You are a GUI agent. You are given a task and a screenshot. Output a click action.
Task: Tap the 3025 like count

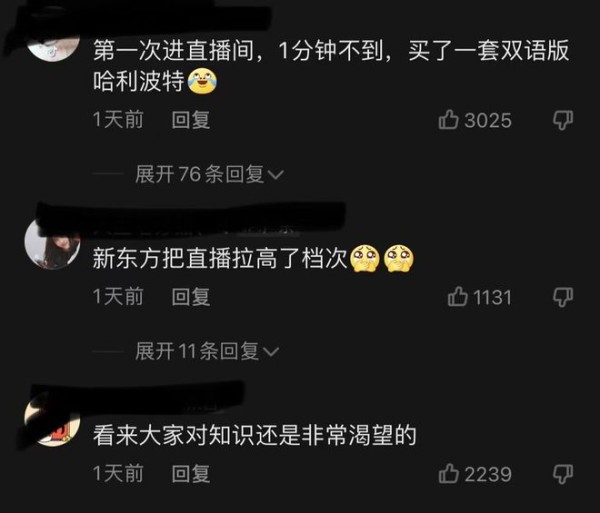pos(488,120)
